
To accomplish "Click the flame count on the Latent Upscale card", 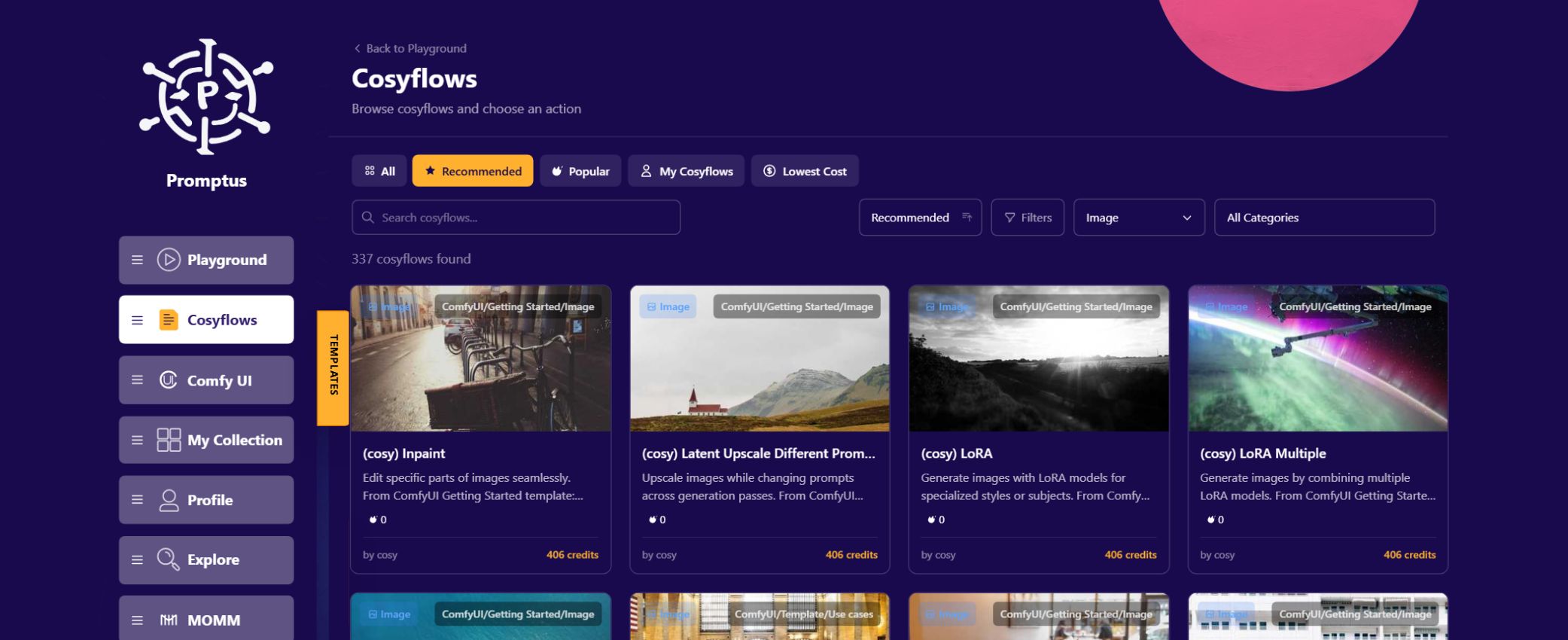I will 657,520.
